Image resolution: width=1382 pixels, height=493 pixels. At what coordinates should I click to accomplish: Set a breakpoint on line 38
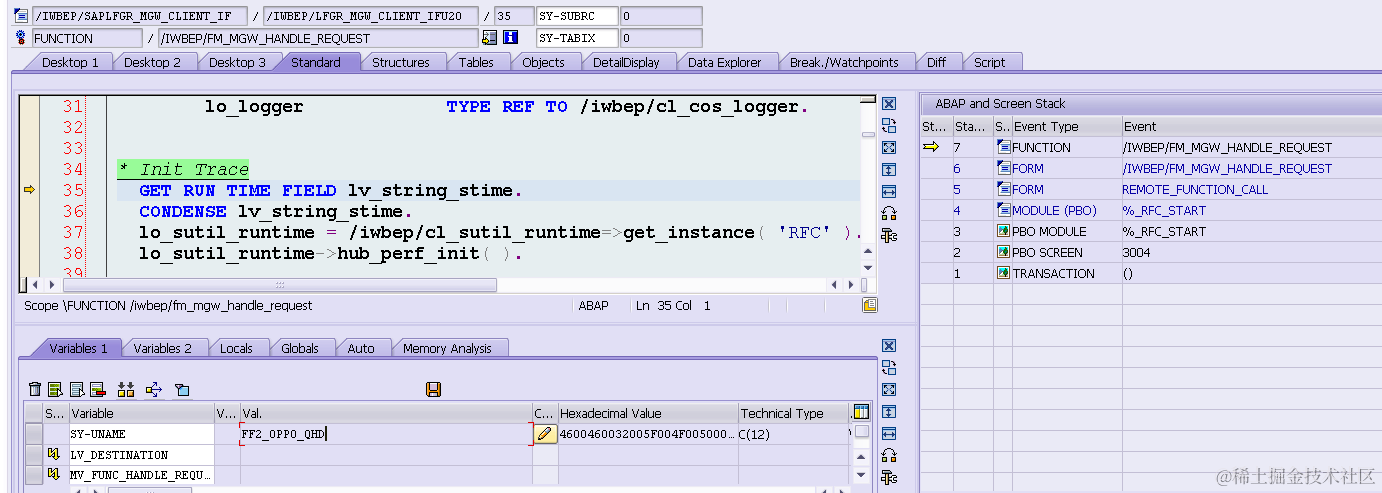pyautogui.click(x=29, y=253)
